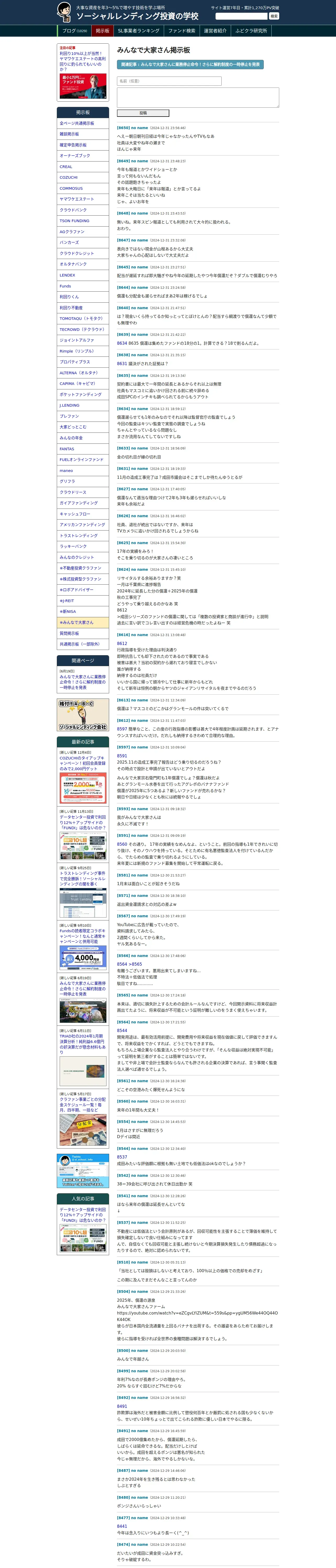Open ALTERNA（オルタナ） board link

pos(83,373)
